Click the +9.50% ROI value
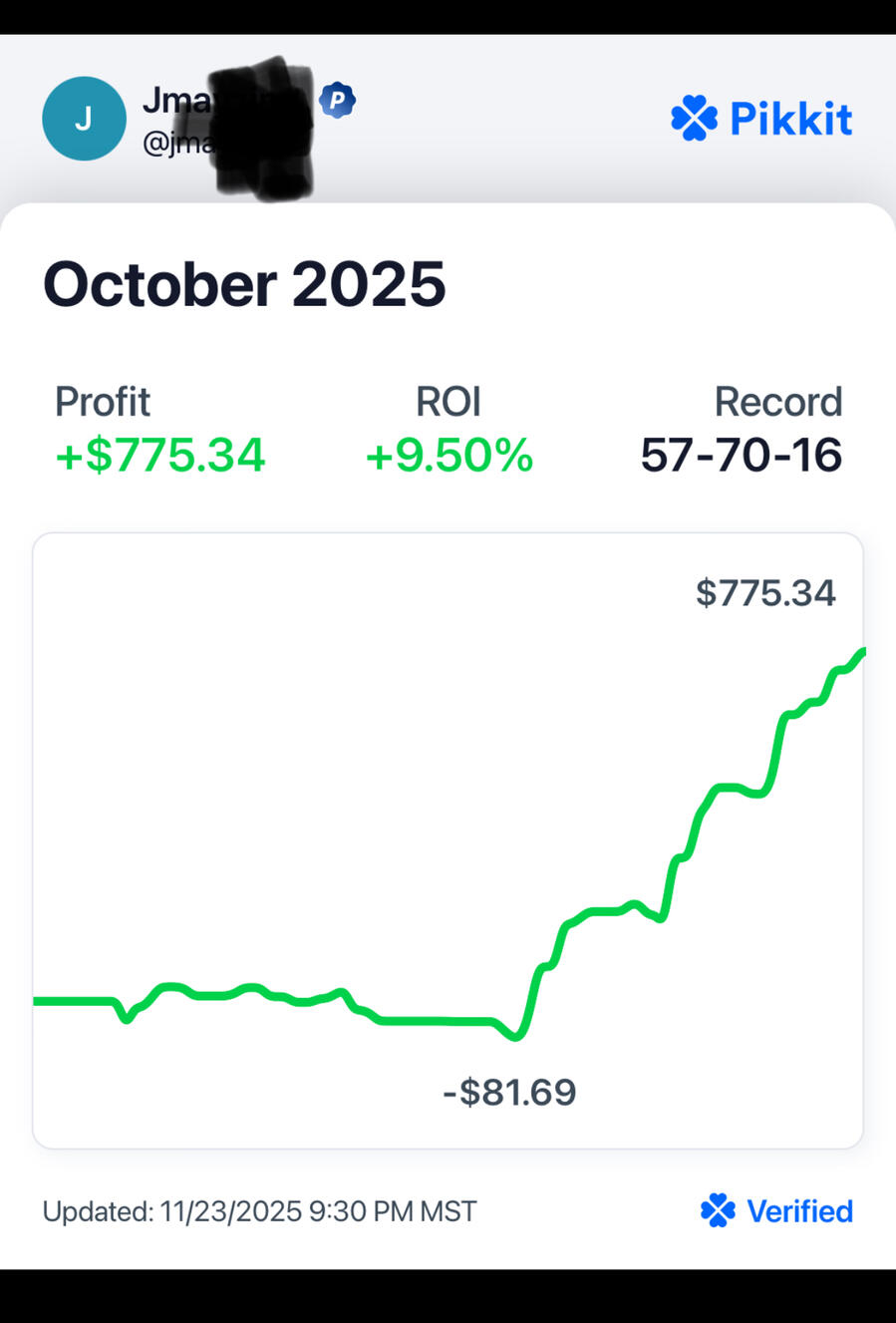Screen dimensions: 896x1323 448,456
